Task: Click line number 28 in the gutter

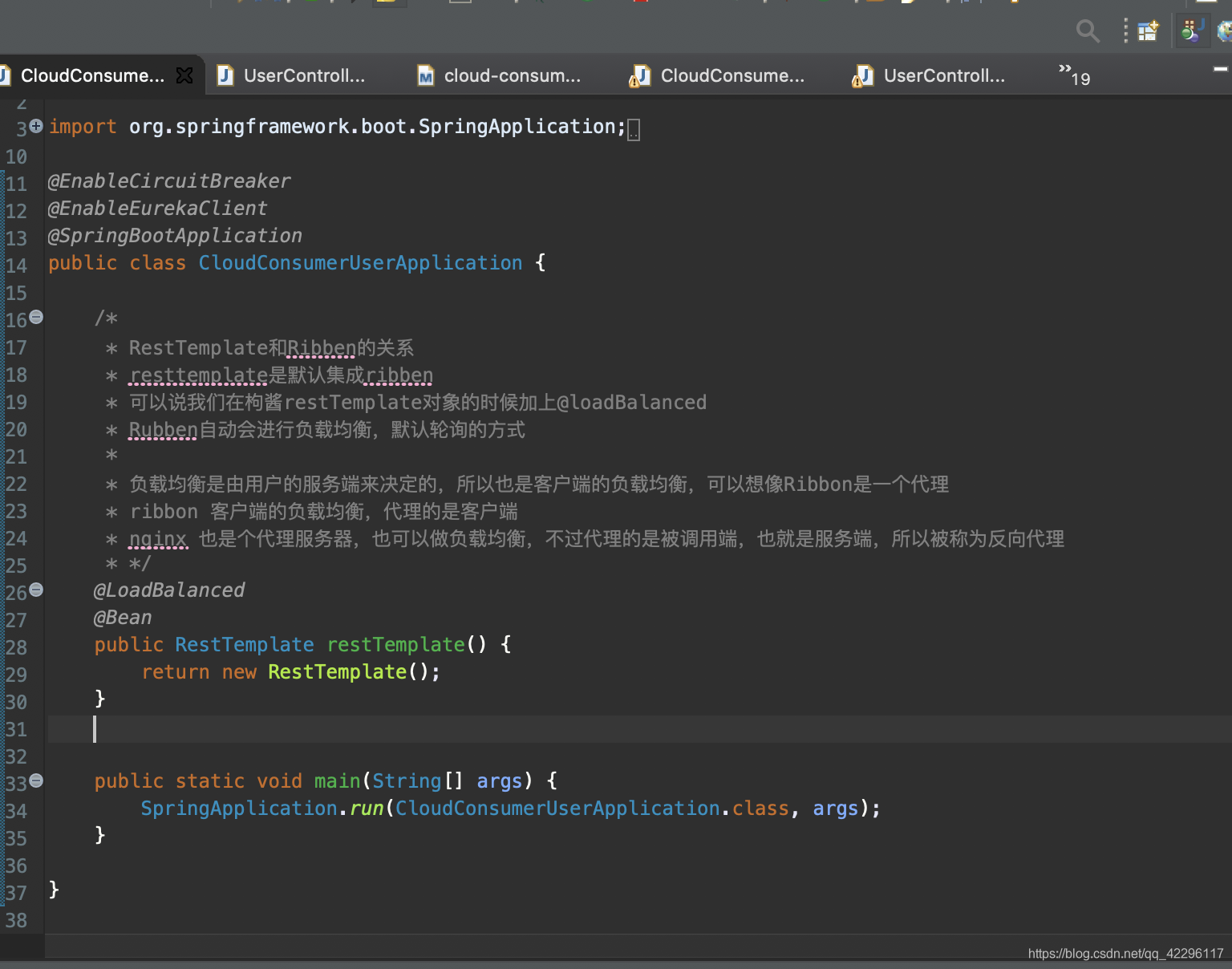Action: tap(16, 647)
